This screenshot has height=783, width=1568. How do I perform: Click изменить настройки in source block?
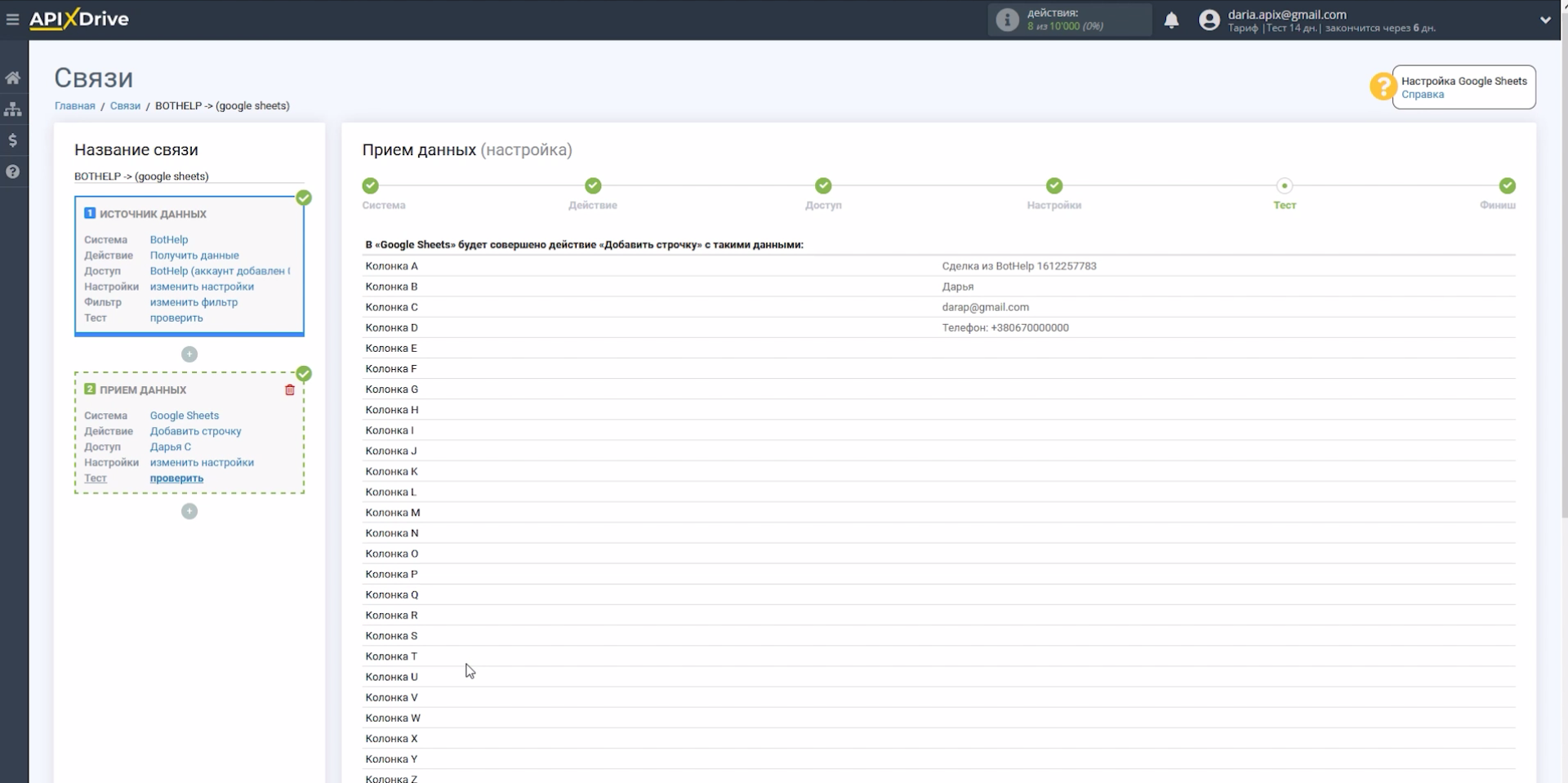pos(202,287)
